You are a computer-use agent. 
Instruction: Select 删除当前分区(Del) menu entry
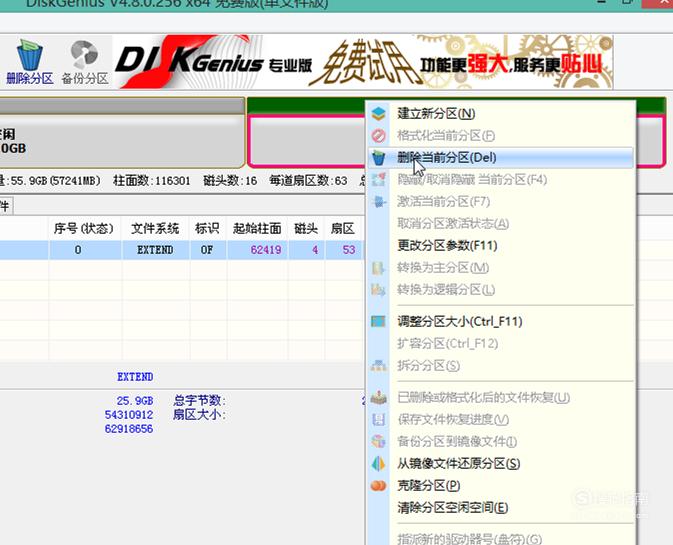[x=500, y=157]
